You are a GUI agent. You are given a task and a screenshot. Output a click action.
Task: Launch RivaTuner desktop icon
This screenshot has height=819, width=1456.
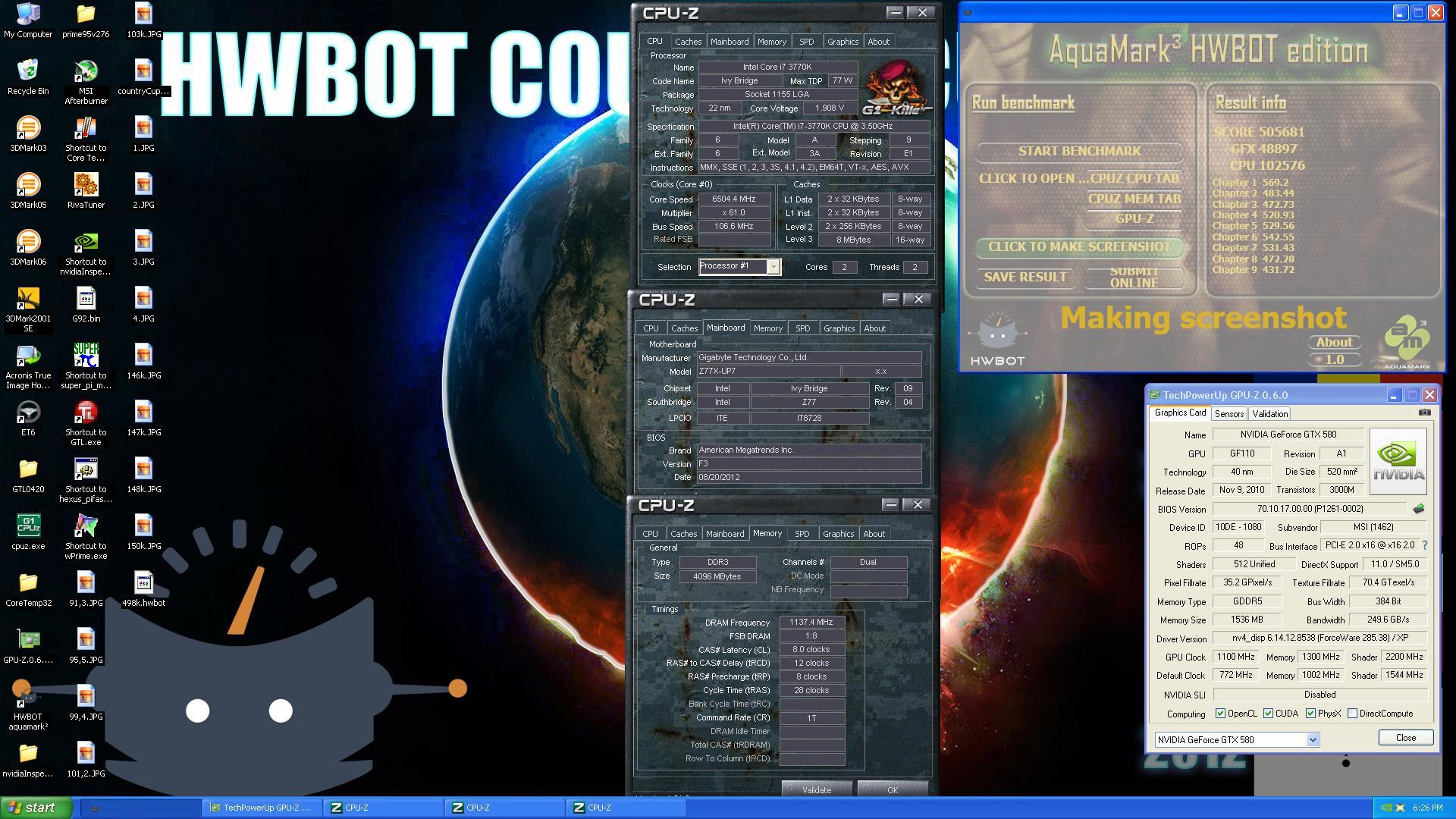pyautogui.click(x=86, y=191)
